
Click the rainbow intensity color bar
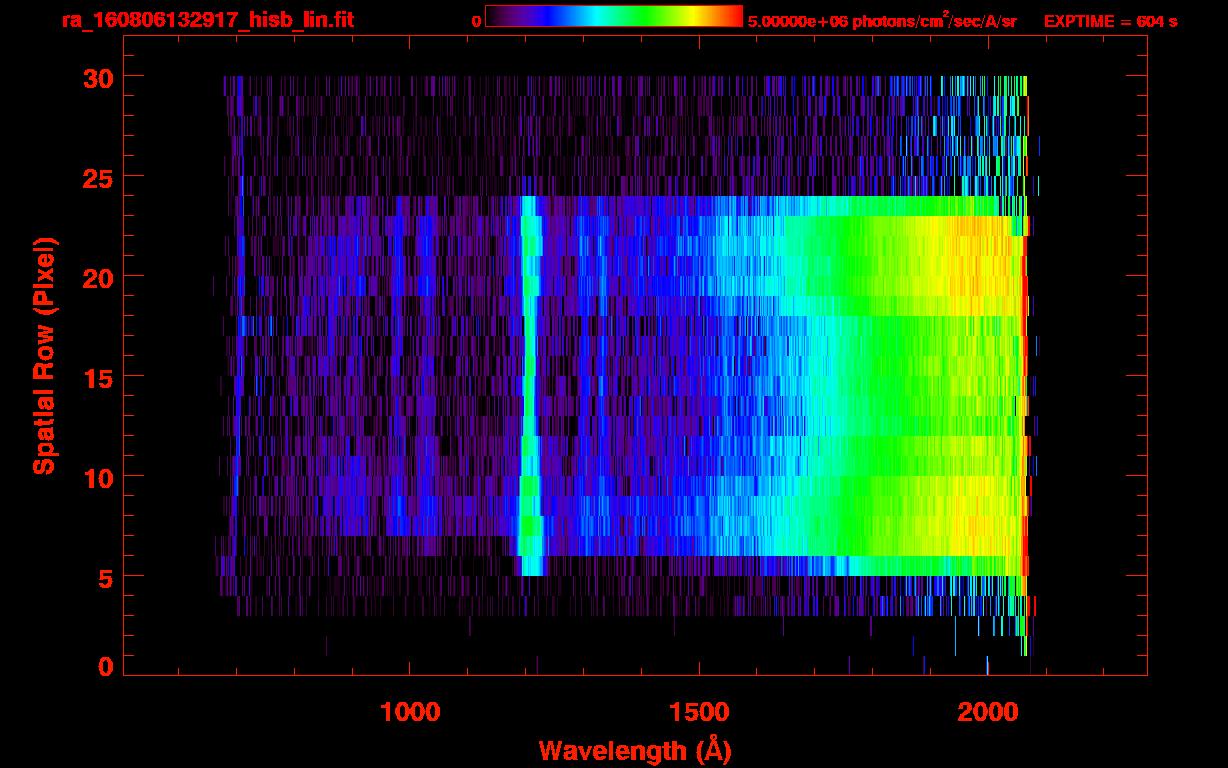[x=614, y=16]
